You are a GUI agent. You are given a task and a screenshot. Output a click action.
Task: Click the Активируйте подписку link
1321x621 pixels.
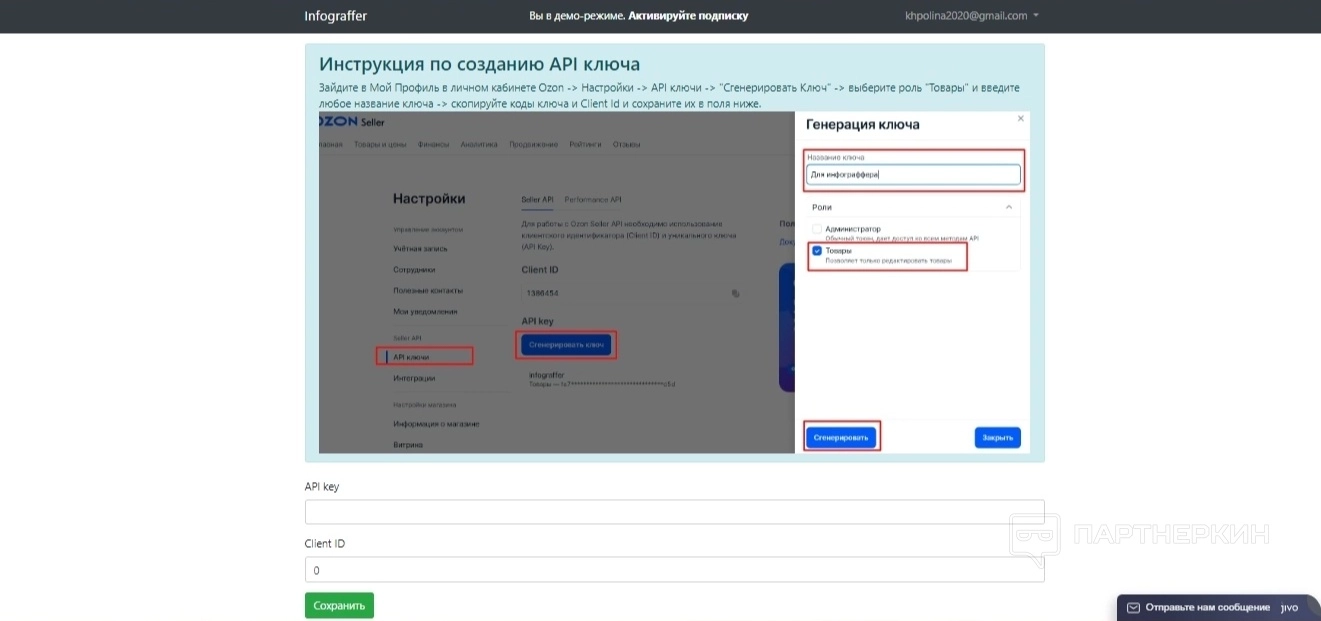tap(688, 16)
